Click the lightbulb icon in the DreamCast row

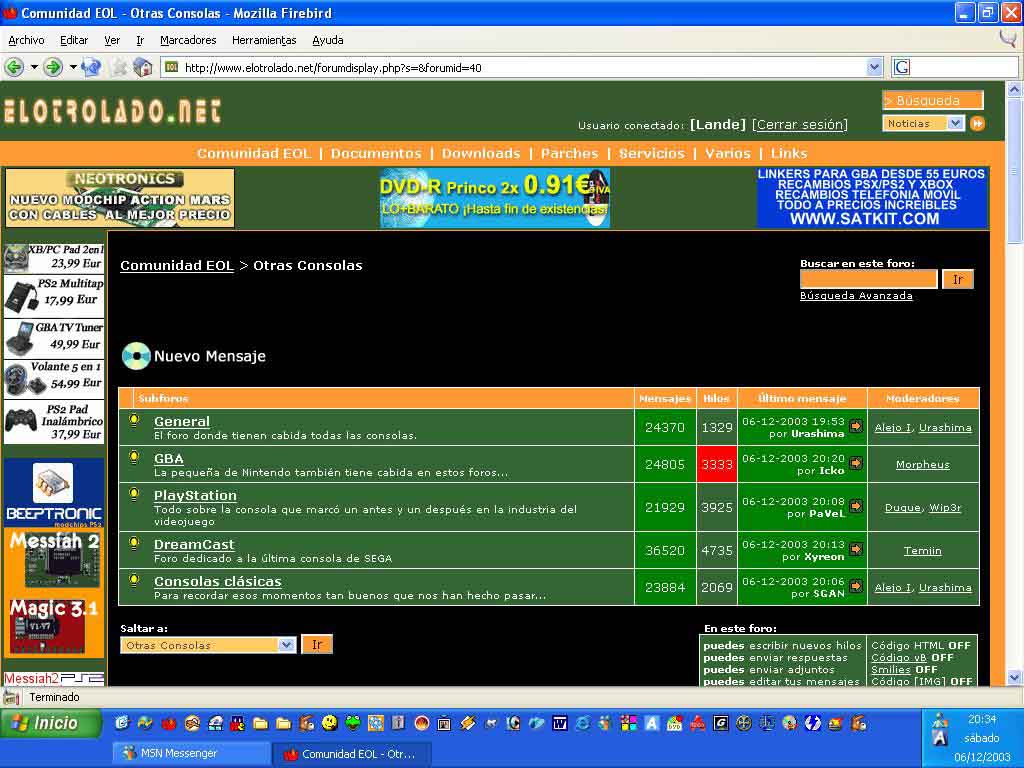[134, 543]
